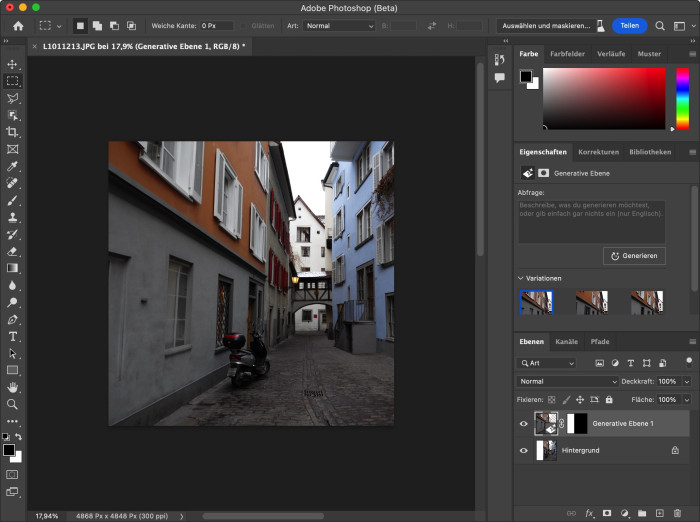Open the Art style dropdown
The width and height of the screenshot is (700, 522).
pos(339,26)
